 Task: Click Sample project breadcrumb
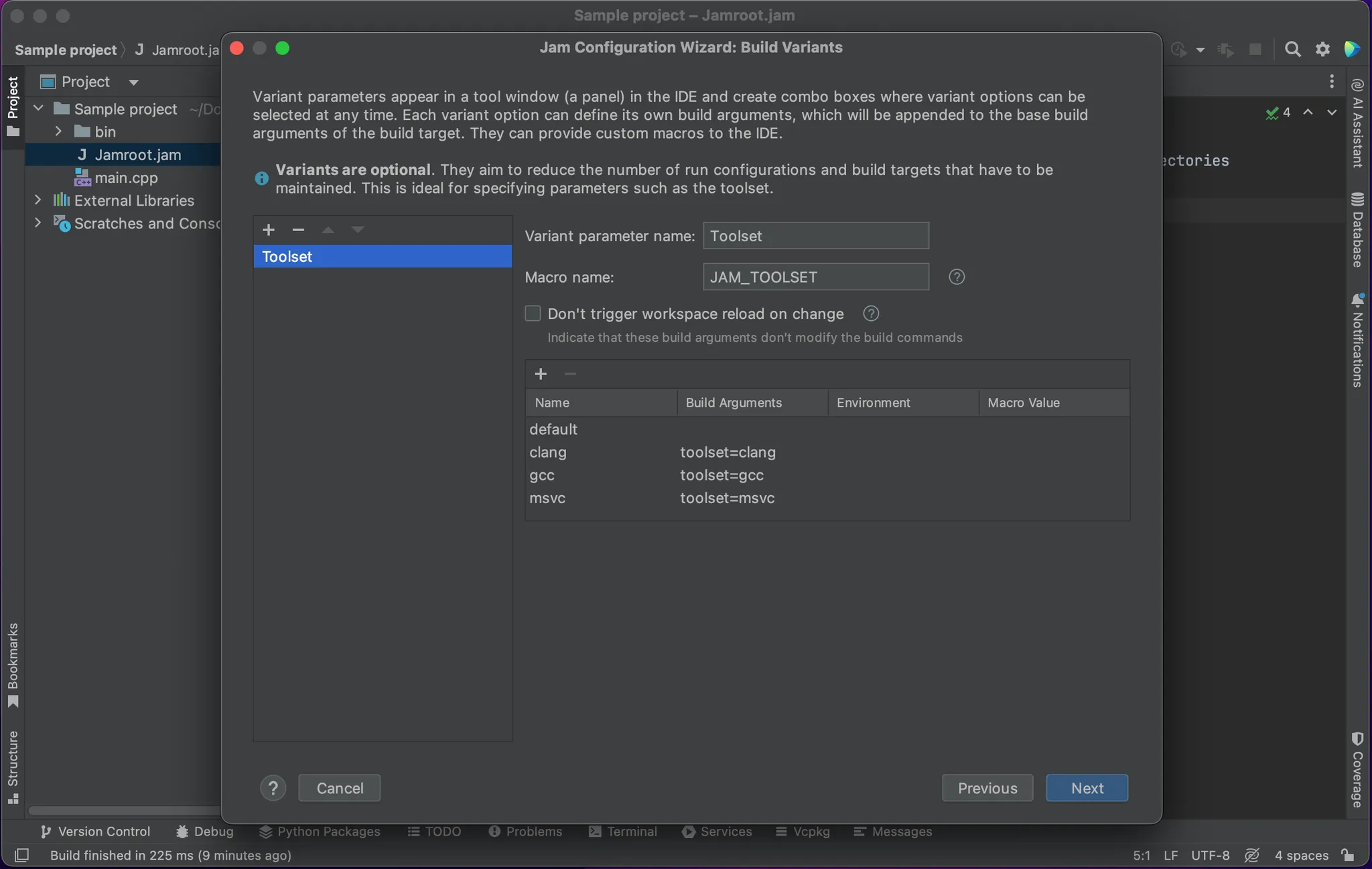pos(66,50)
